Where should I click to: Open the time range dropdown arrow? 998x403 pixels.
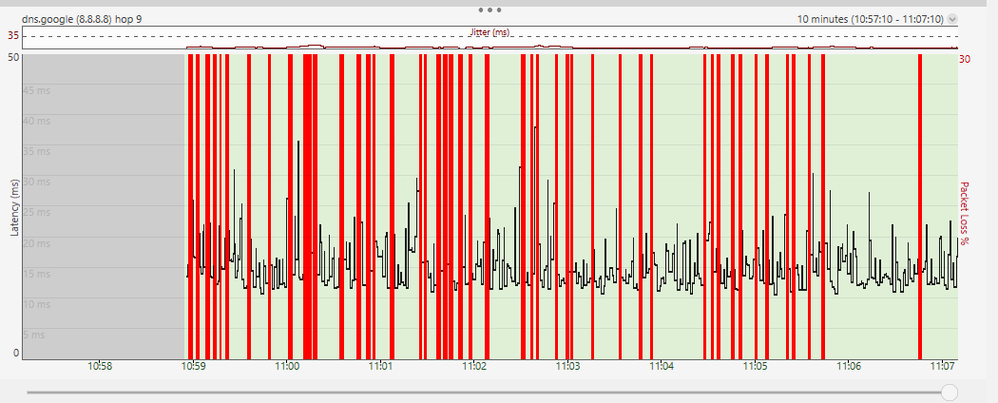pyautogui.click(x=952, y=19)
